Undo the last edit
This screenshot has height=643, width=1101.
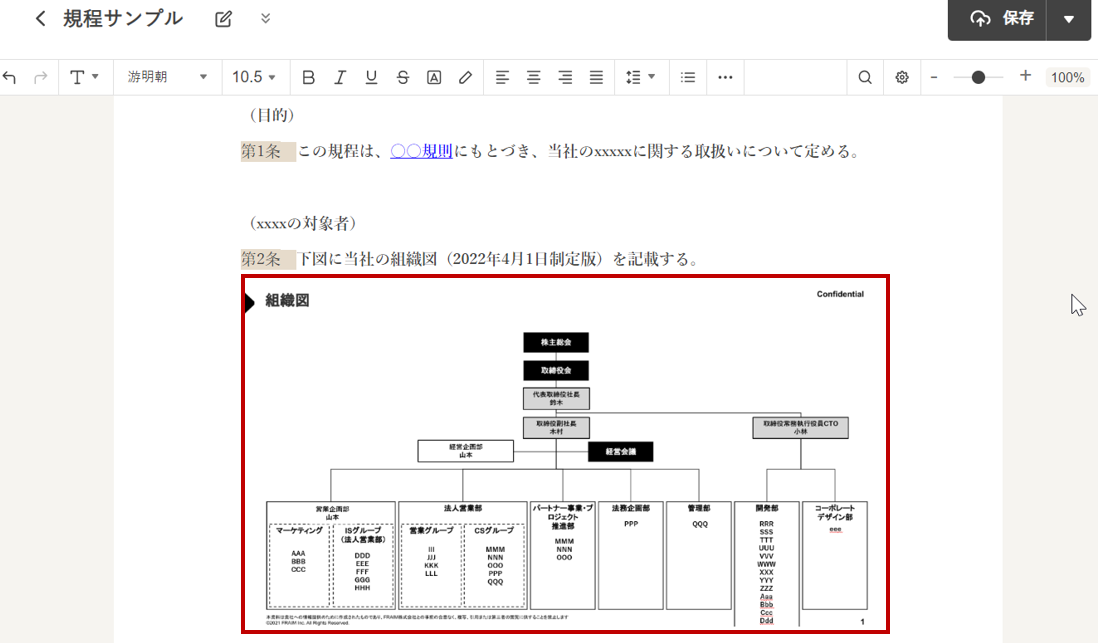tap(10, 77)
